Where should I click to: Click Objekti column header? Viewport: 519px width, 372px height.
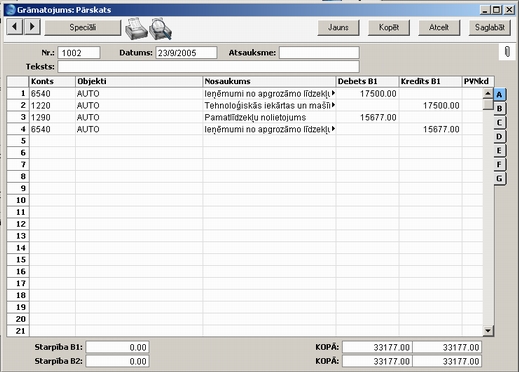point(139,81)
